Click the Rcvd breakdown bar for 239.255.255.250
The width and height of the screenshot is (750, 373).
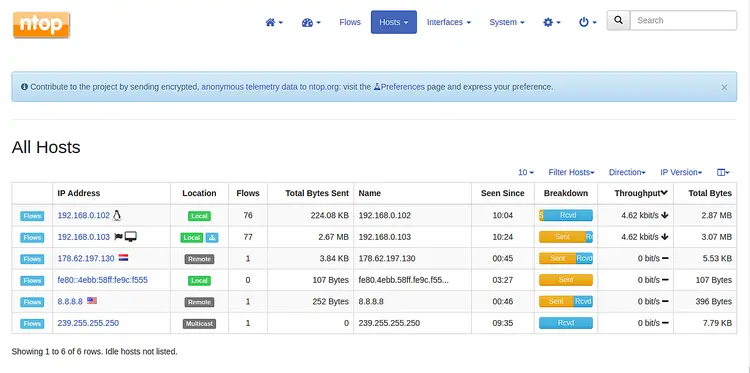pyautogui.click(x=566, y=323)
